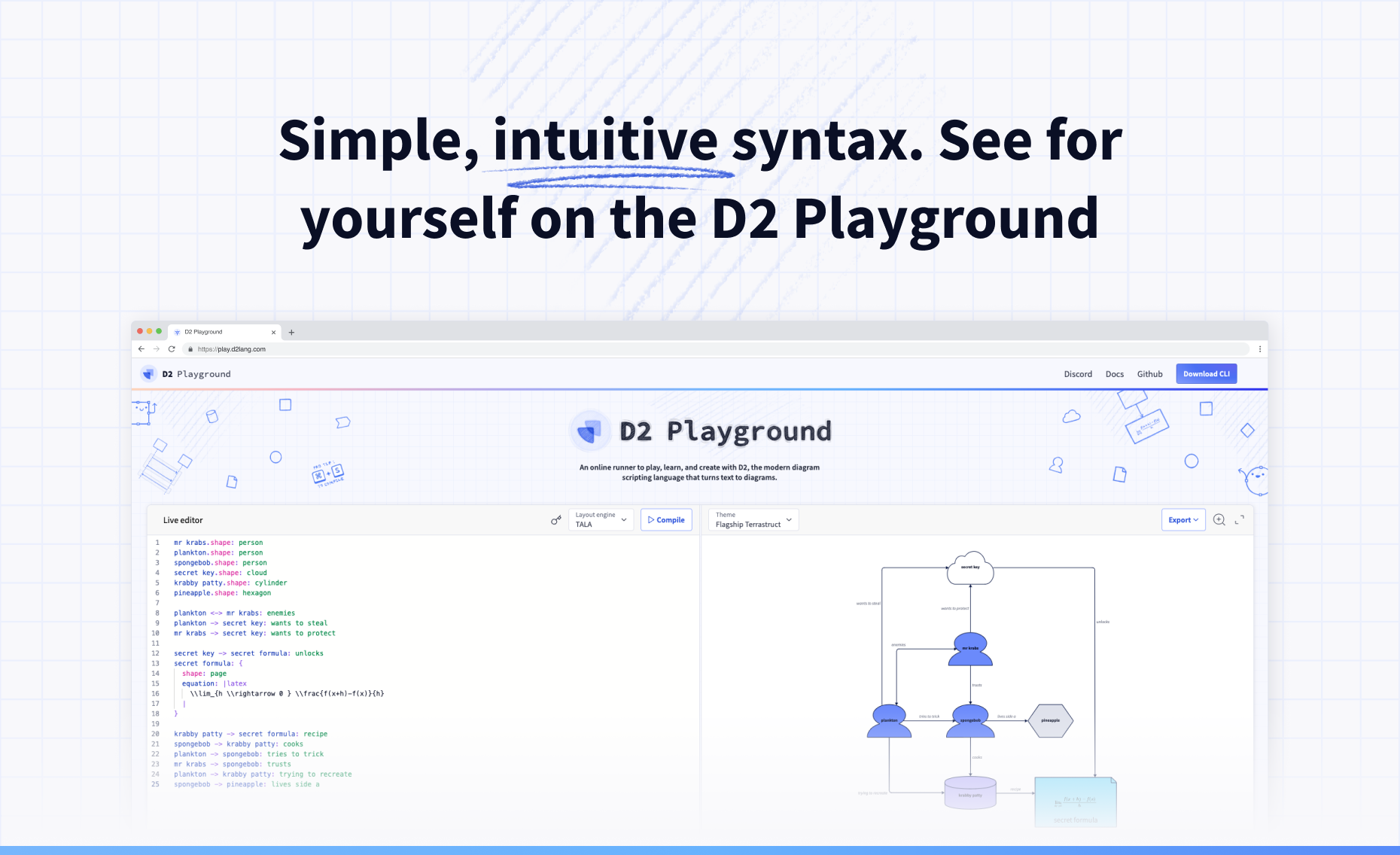Click code line 'mr krabs -> secret key: wants to protect'
This screenshot has height=855, width=1400.
pos(254,634)
